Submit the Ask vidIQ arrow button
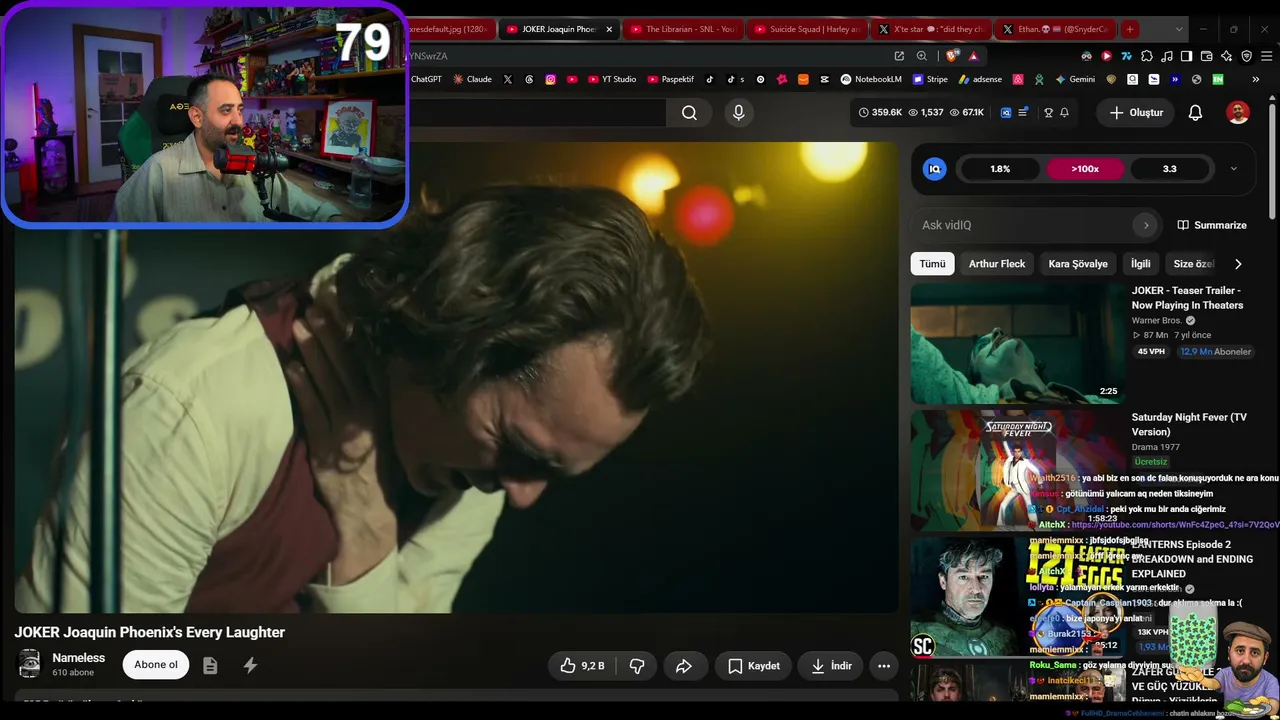The height and width of the screenshot is (720, 1280). 1146,225
